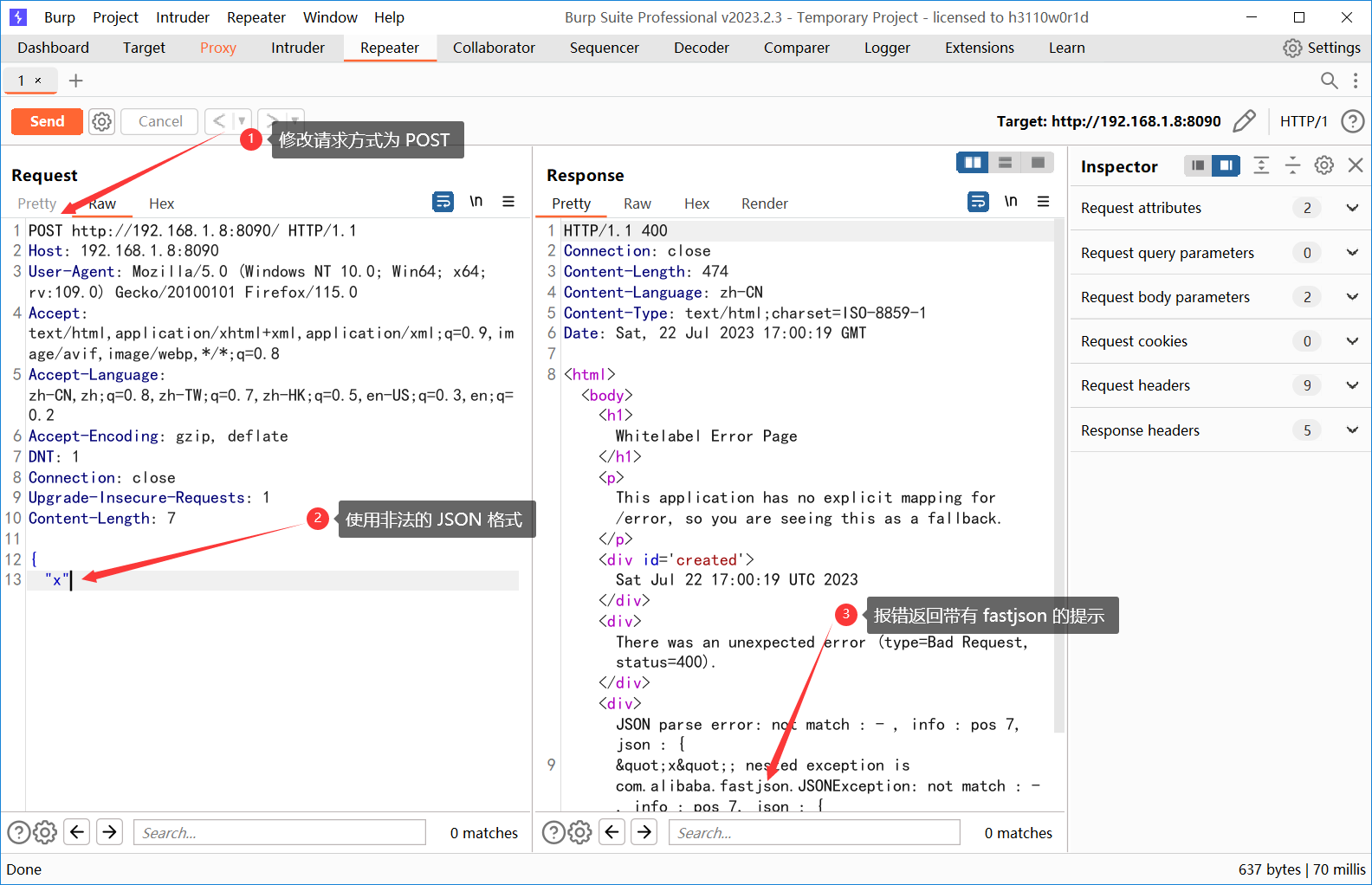Viewport: 1372px width, 885px height.
Task: Select top-bottom split layout view
Action: point(1005,162)
